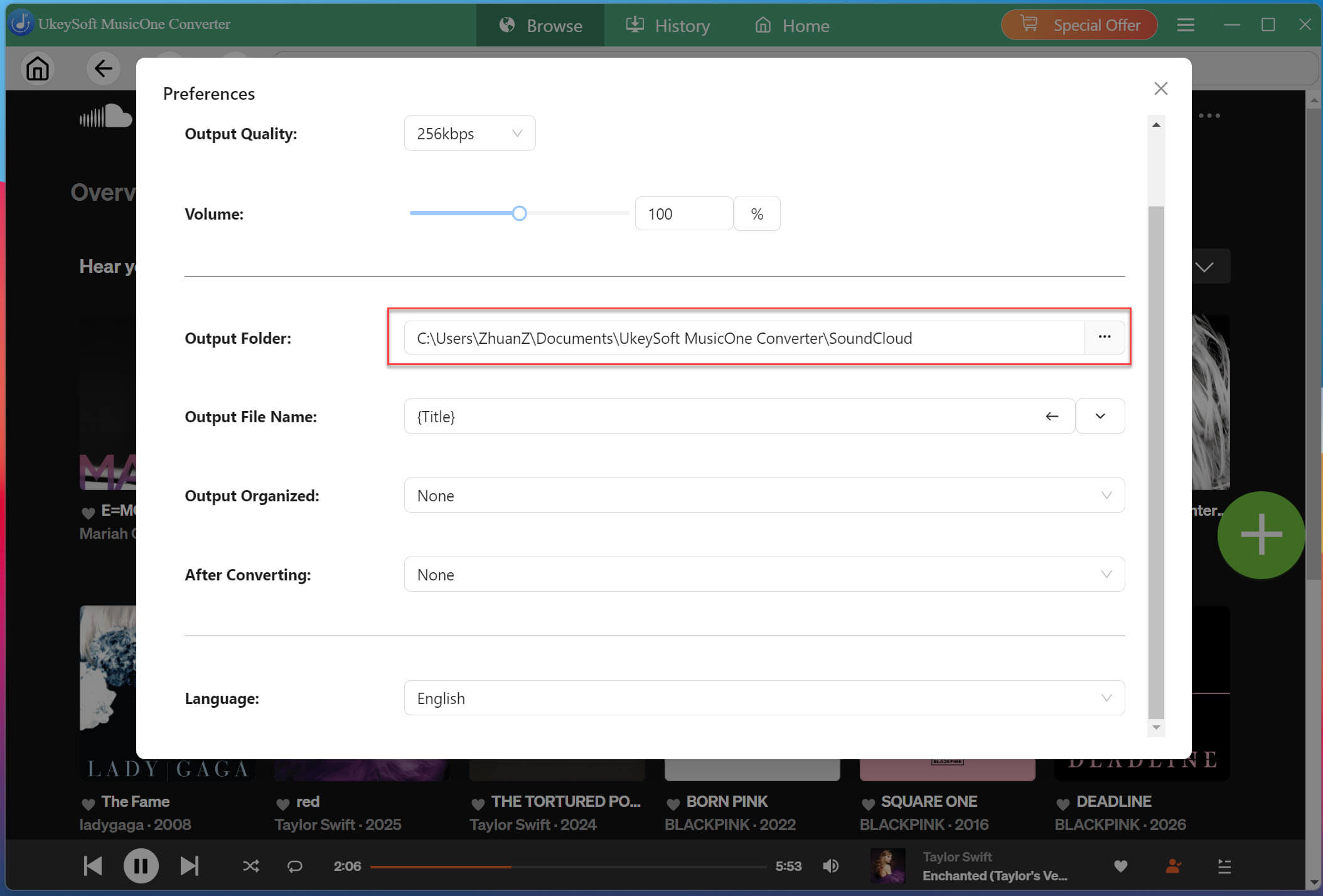Switch to the Home tab

coord(792,26)
